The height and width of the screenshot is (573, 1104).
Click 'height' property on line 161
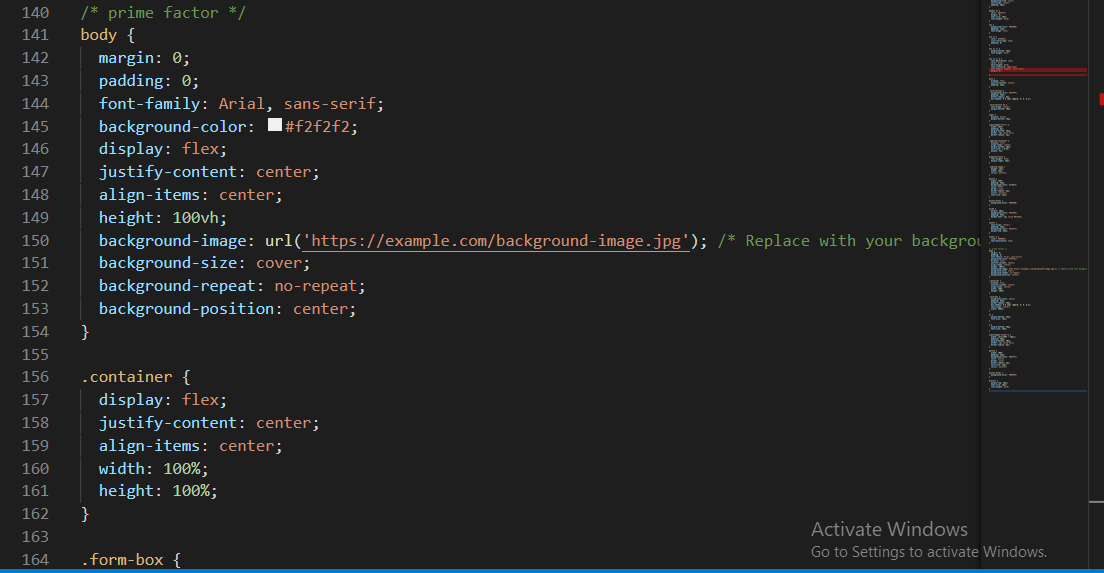click(126, 491)
